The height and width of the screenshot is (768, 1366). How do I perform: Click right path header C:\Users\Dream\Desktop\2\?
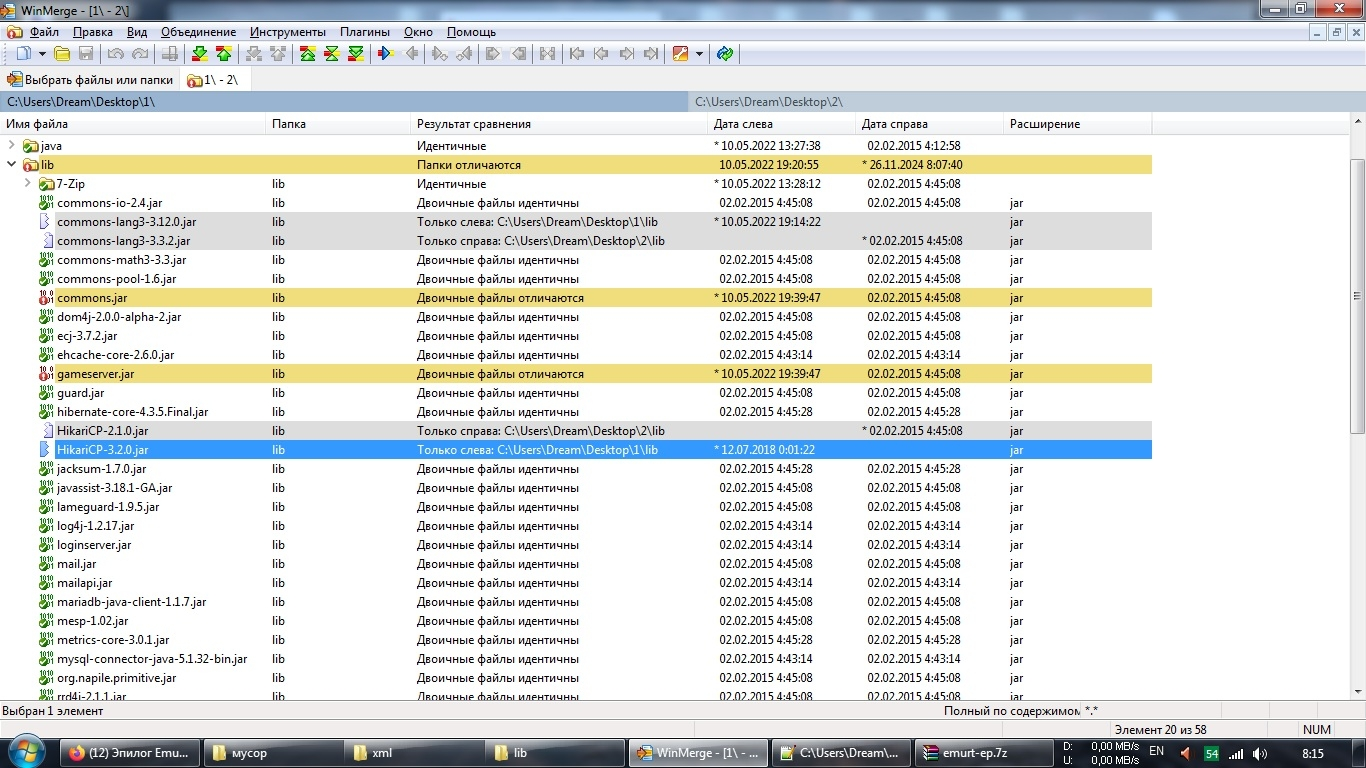tap(1027, 102)
